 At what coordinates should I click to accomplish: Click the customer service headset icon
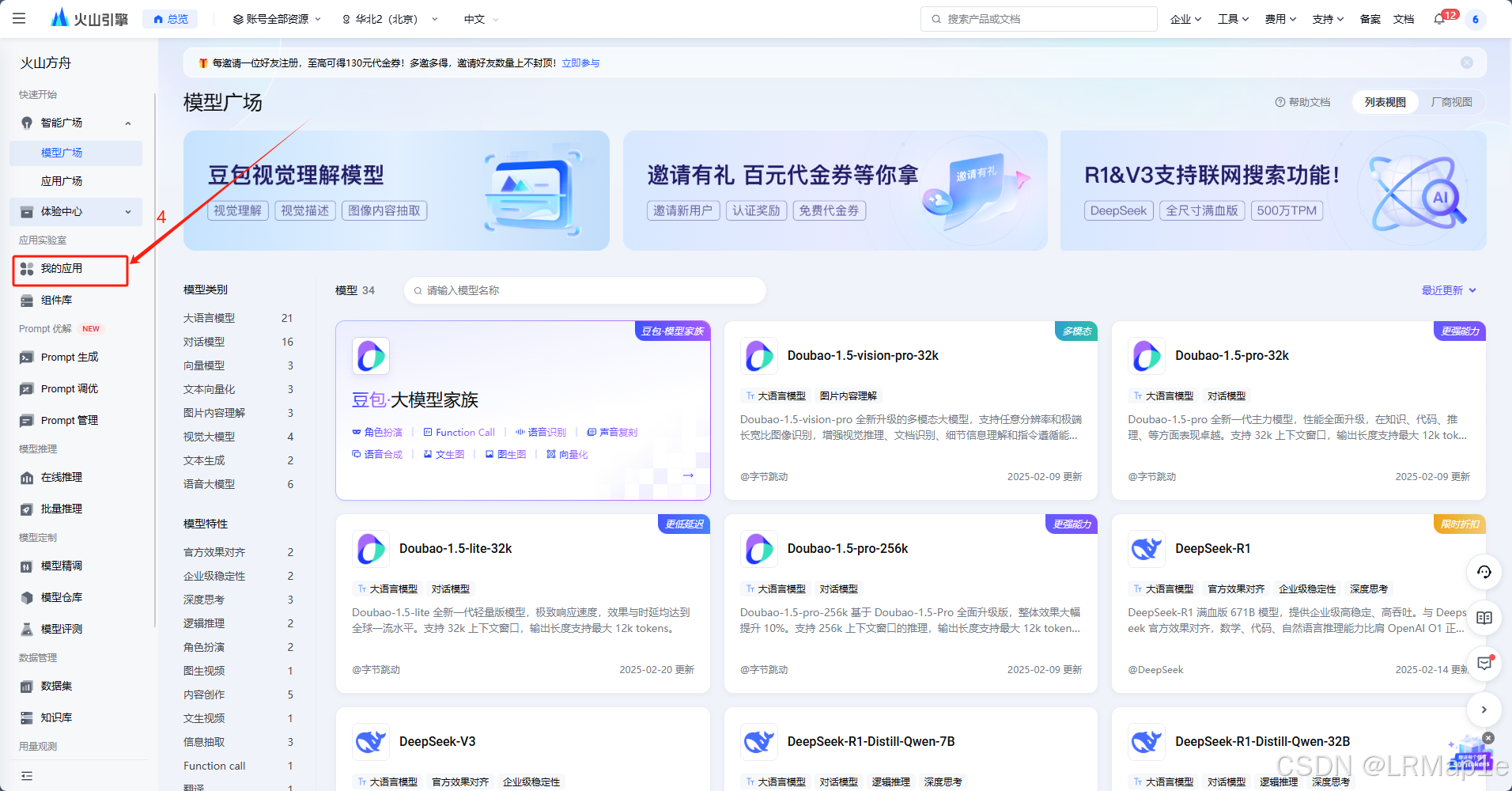point(1484,572)
